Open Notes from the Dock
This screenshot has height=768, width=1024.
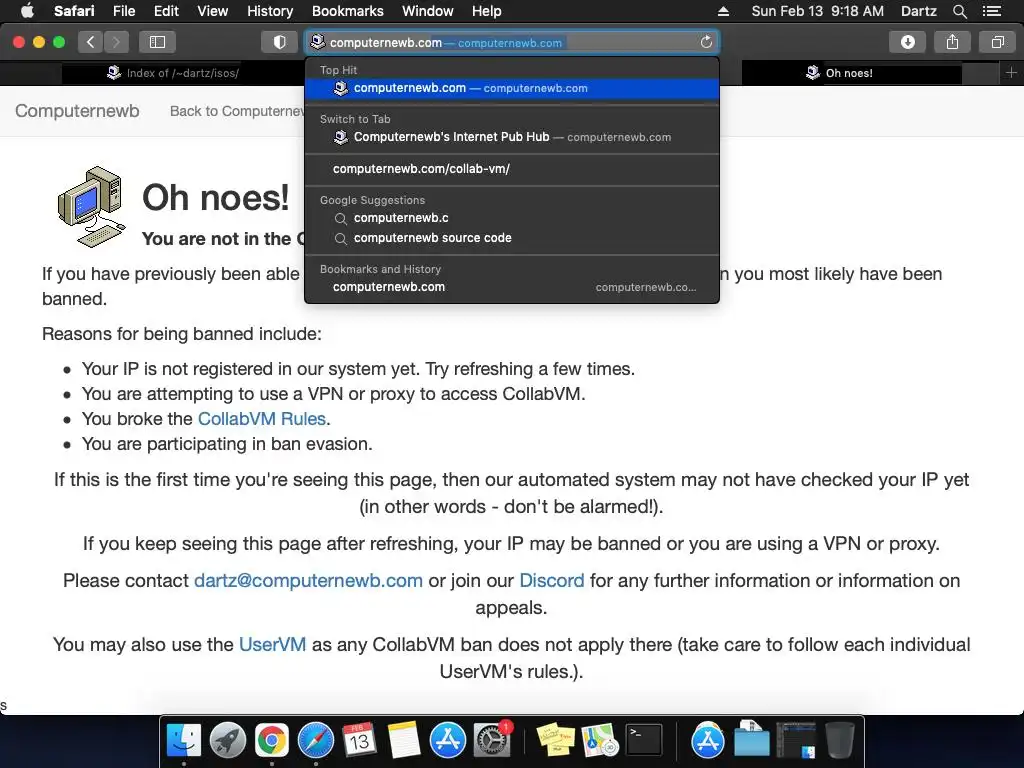[404, 741]
